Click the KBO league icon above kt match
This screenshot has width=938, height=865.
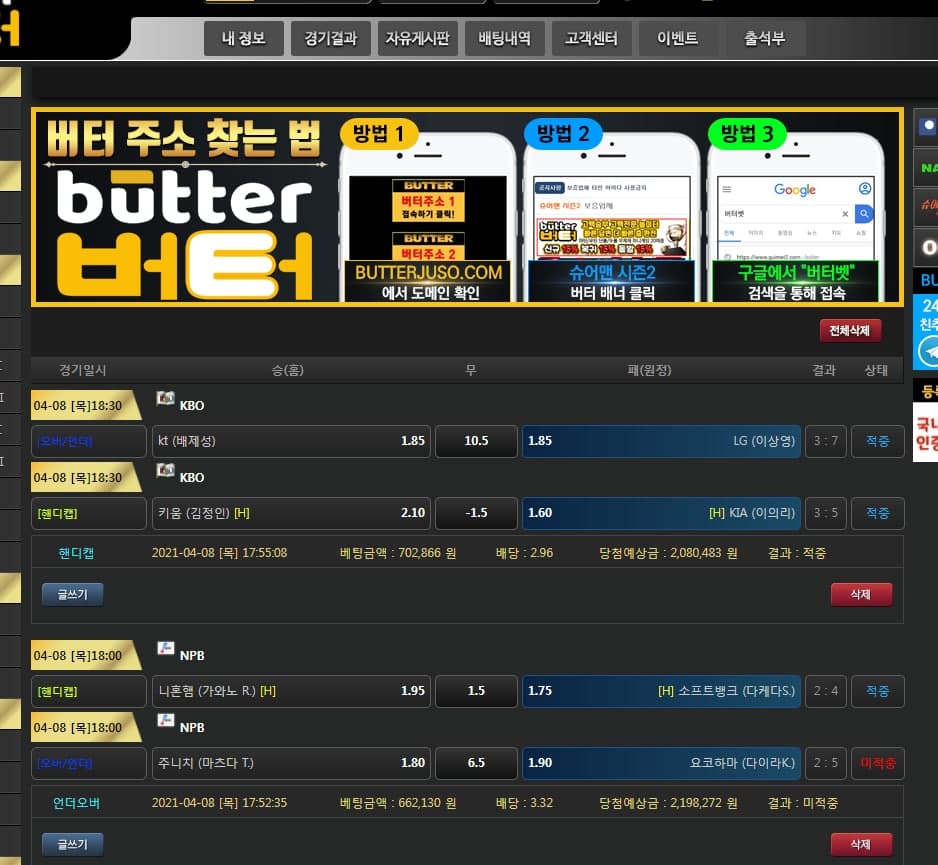coord(166,399)
